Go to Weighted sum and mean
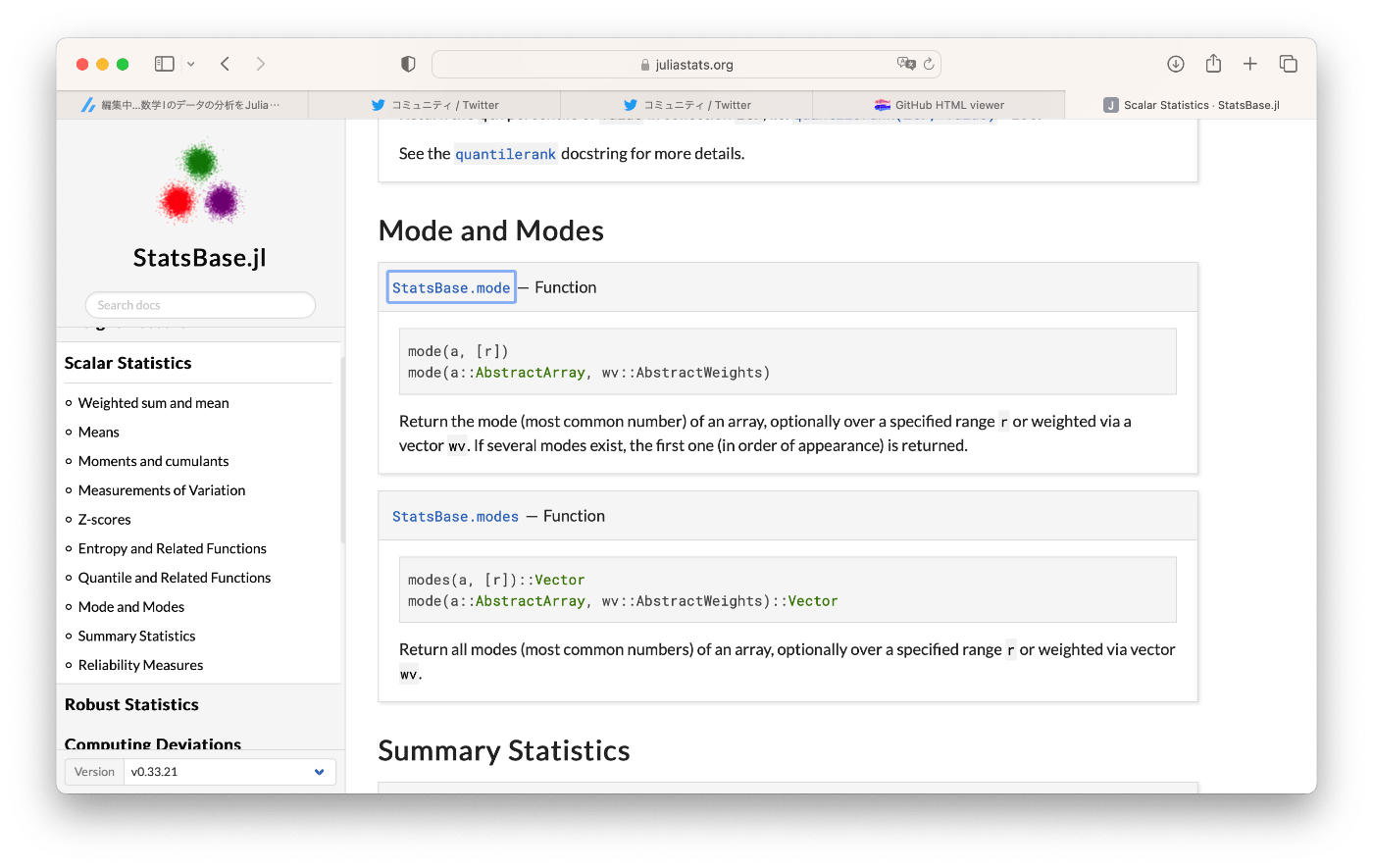The width and height of the screenshot is (1373, 868). [154, 403]
